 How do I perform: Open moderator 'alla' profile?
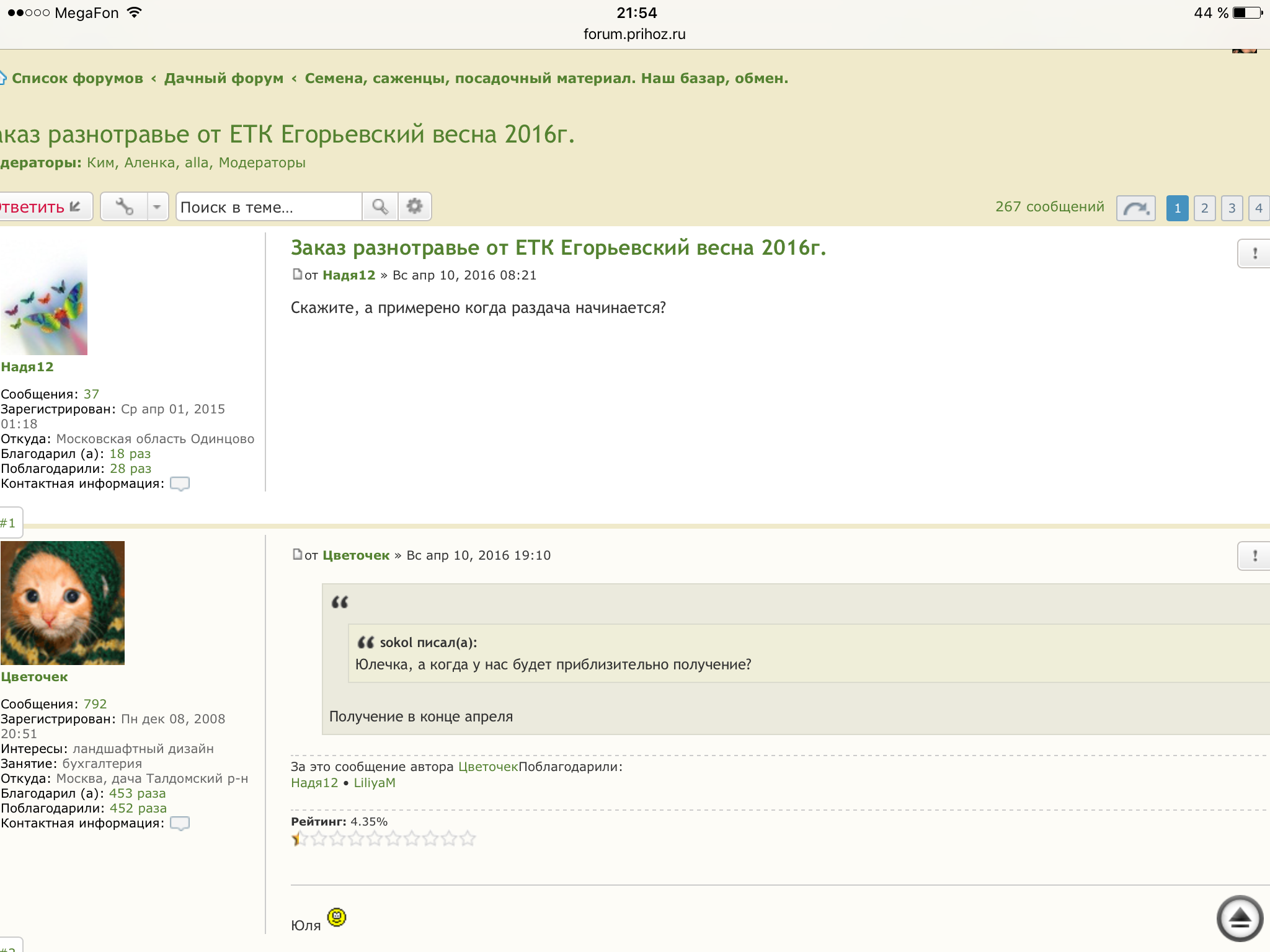(x=197, y=163)
